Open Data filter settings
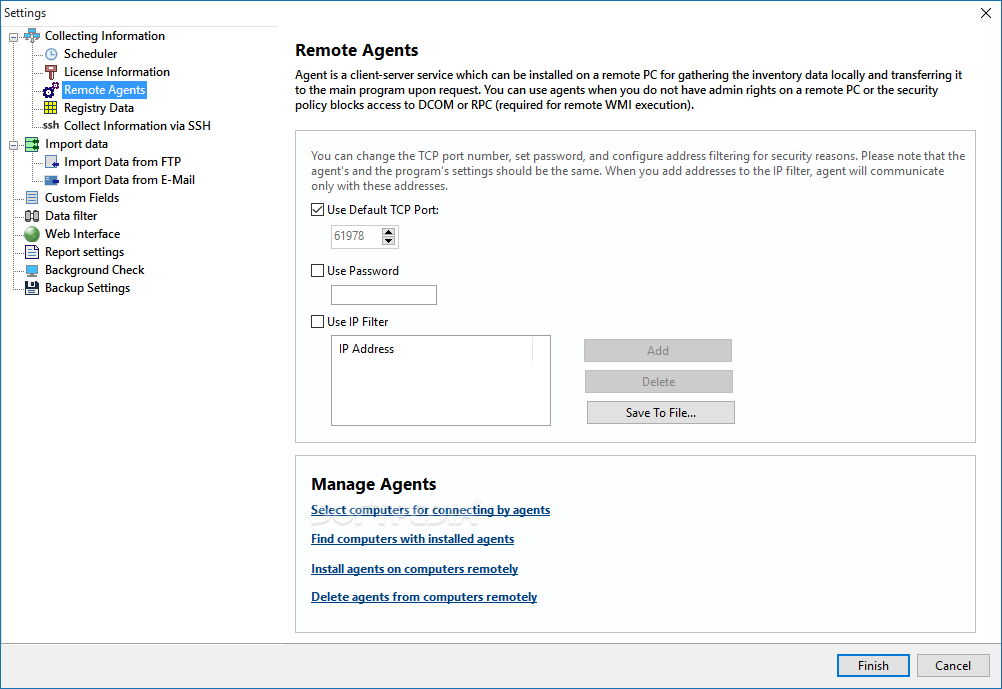 click(71, 216)
